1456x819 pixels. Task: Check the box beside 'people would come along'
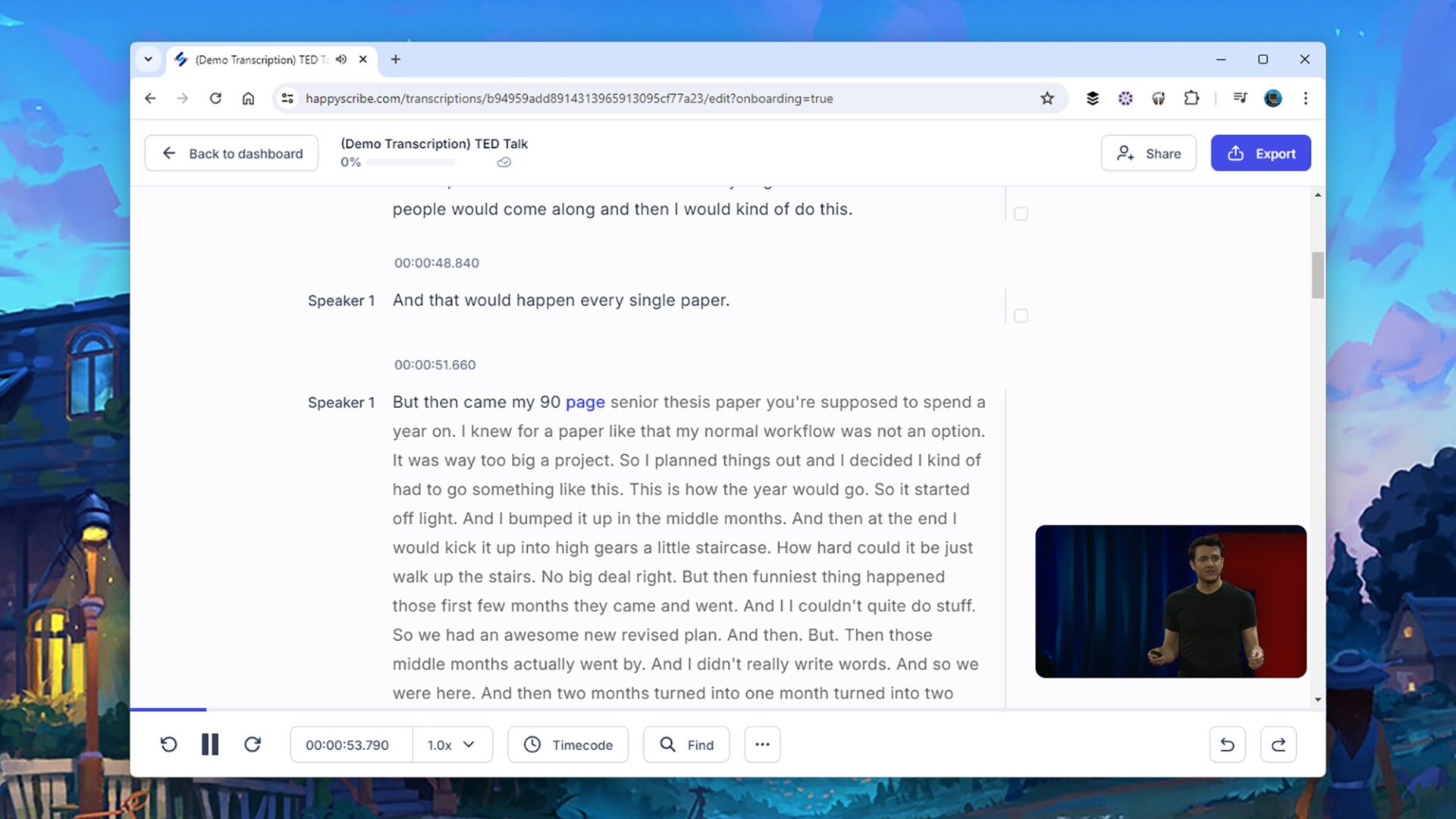point(1021,214)
